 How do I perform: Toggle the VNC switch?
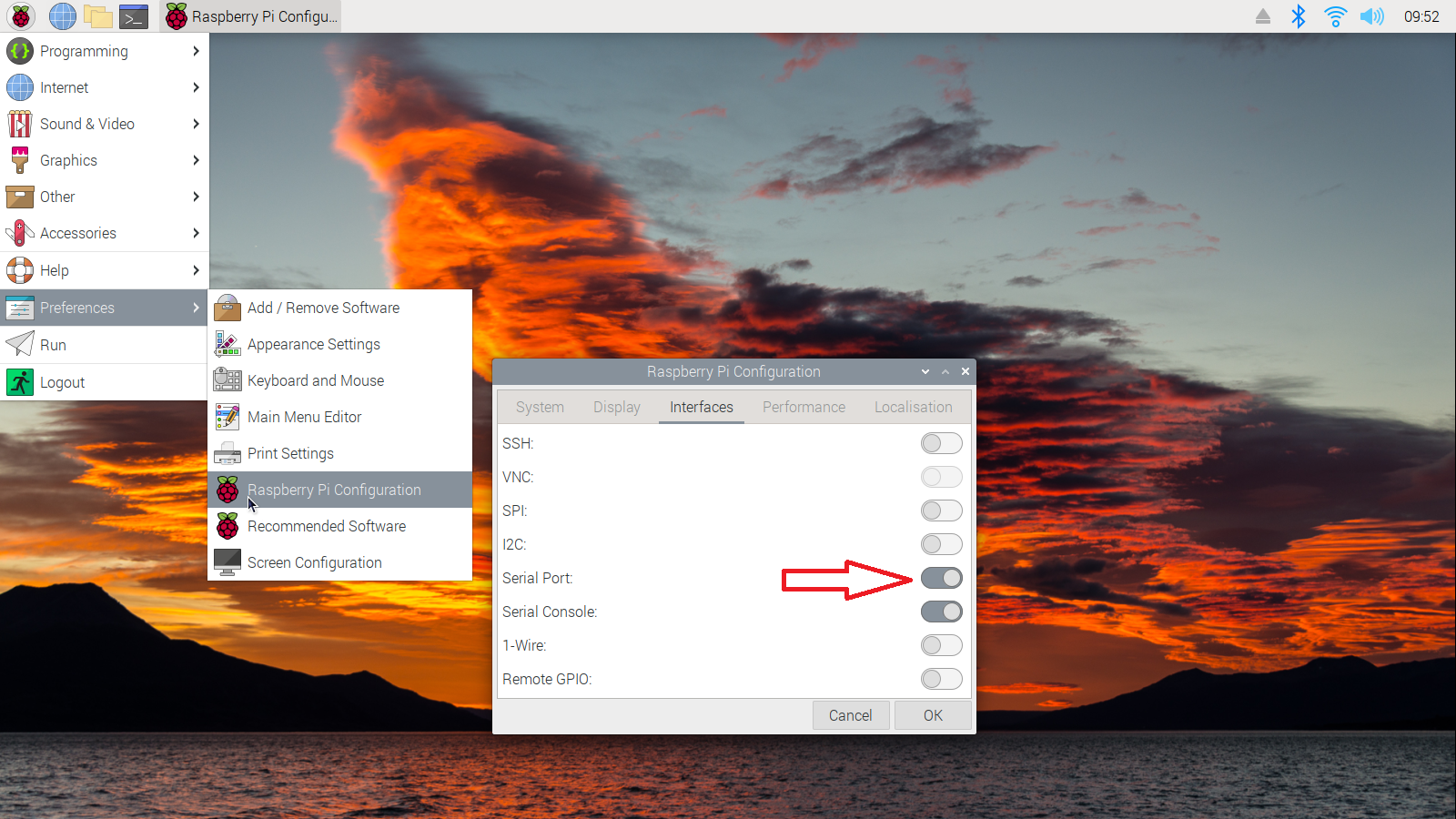click(942, 477)
